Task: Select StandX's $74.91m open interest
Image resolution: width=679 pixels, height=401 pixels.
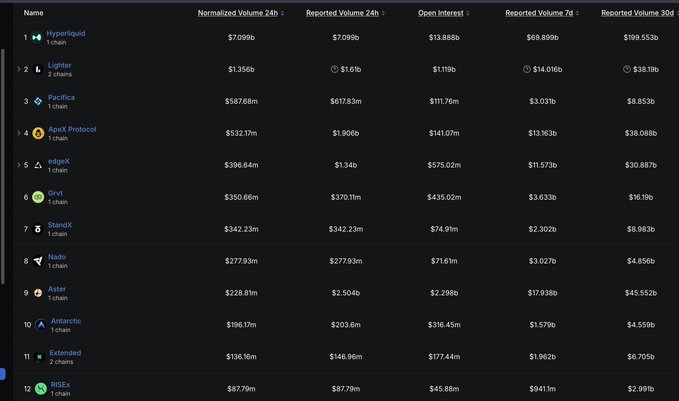Action: pyautogui.click(x=444, y=229)
